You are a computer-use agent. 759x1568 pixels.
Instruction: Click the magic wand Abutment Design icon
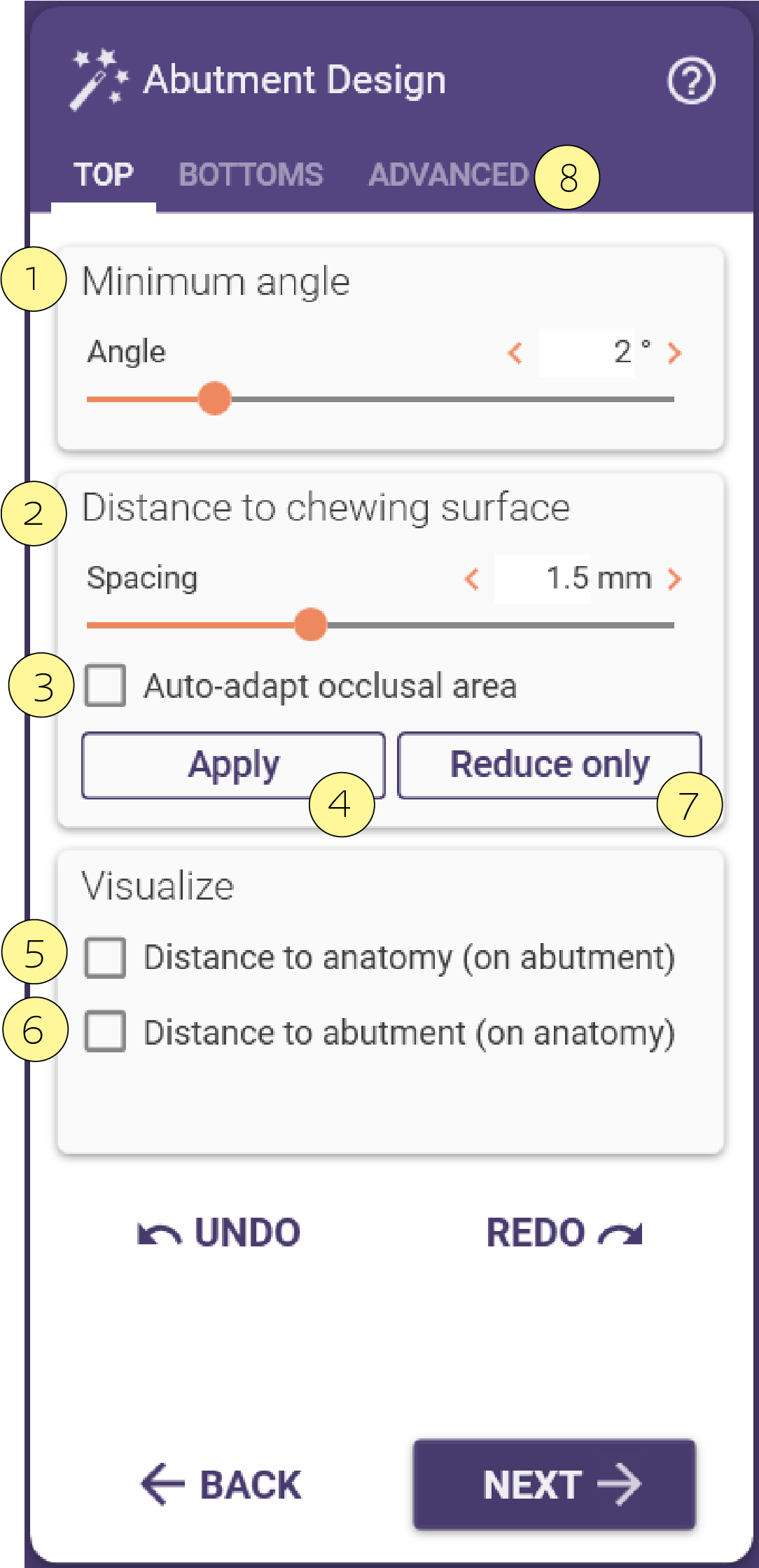pyautogui.click(x=99, y=79)
